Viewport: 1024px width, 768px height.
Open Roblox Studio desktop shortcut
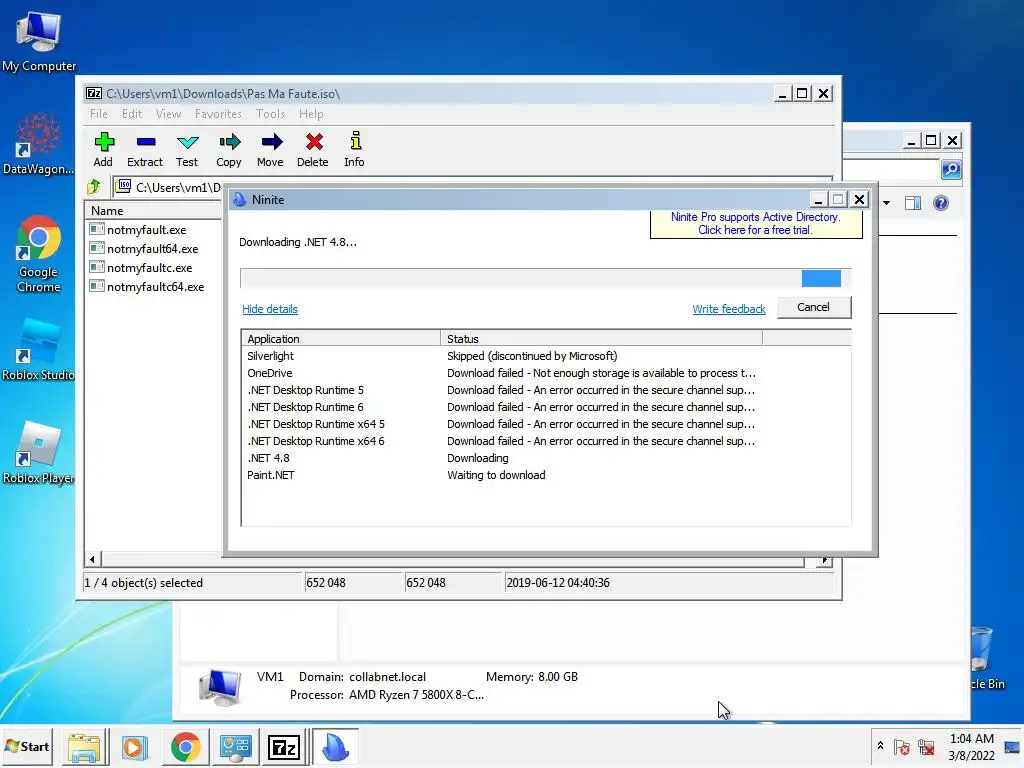(39, 350)
